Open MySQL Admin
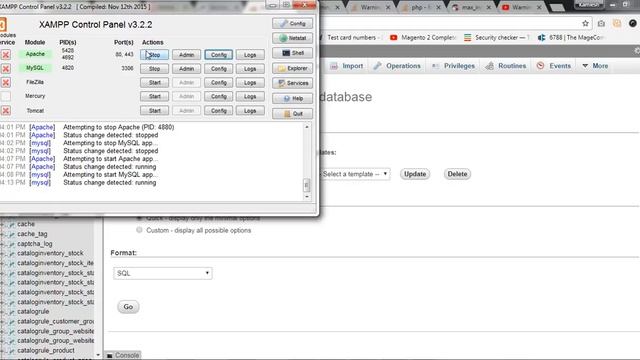This screenshot has width=640, height=360. point(186,69)
